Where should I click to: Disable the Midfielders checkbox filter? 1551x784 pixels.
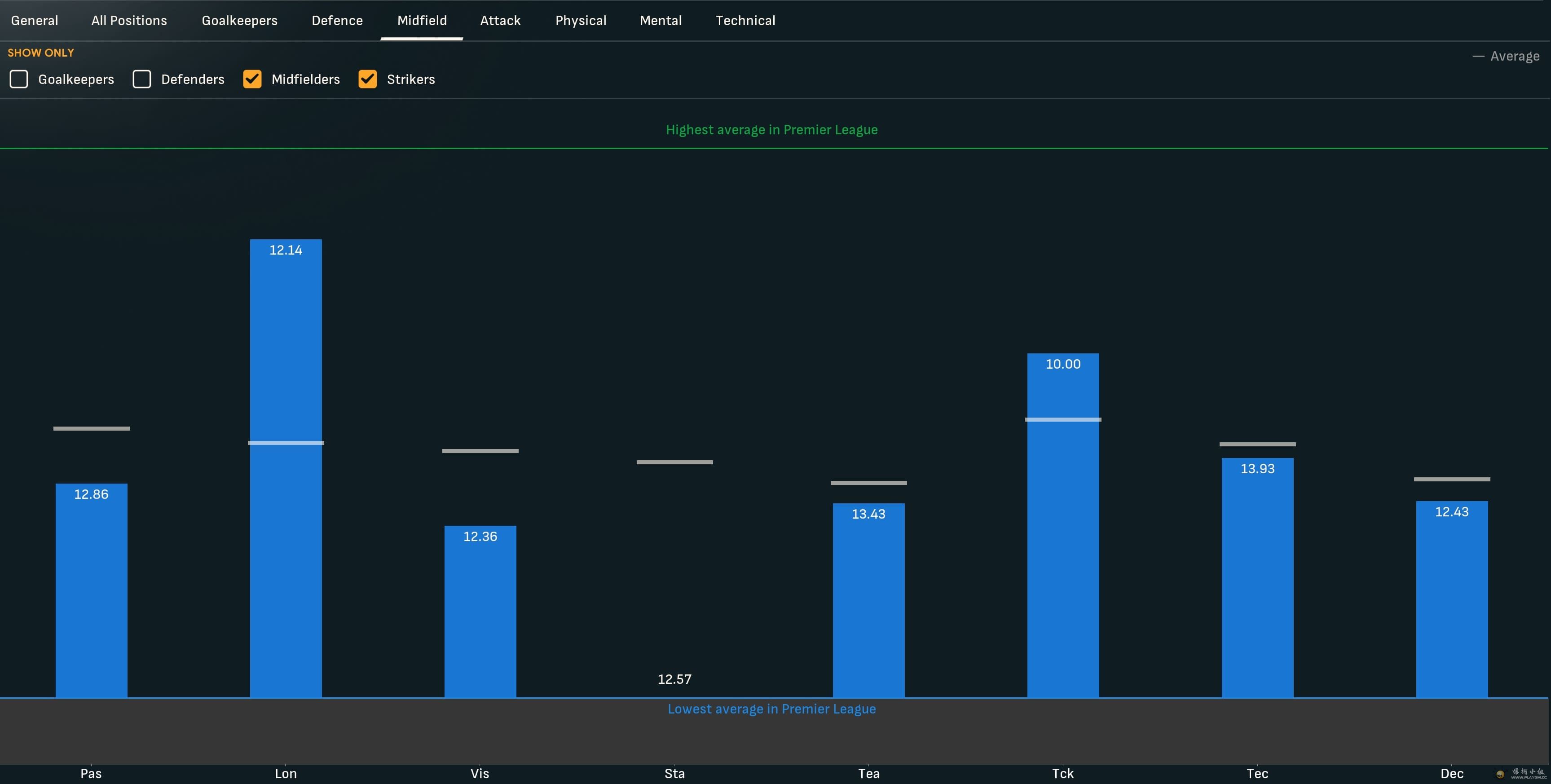point(252,78)
